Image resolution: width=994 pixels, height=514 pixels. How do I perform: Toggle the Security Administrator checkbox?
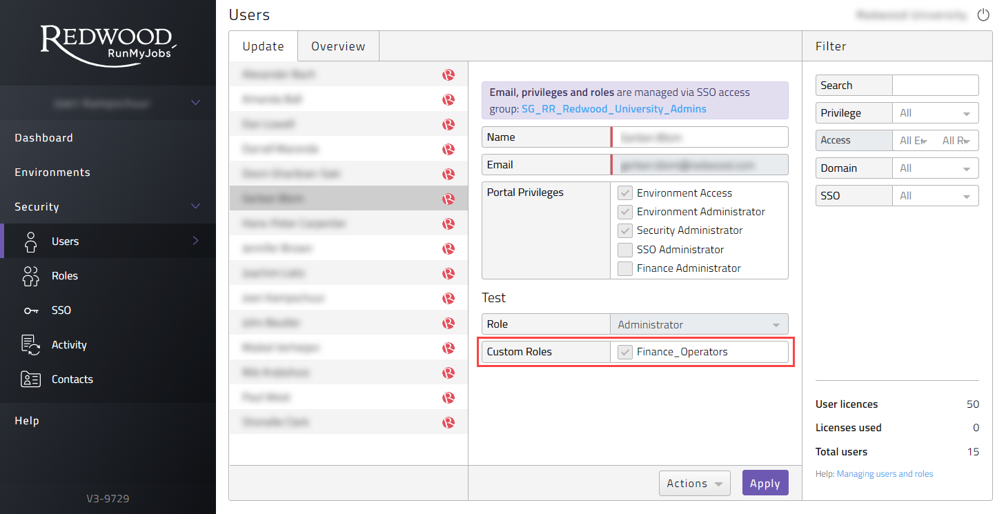point(625,231)
